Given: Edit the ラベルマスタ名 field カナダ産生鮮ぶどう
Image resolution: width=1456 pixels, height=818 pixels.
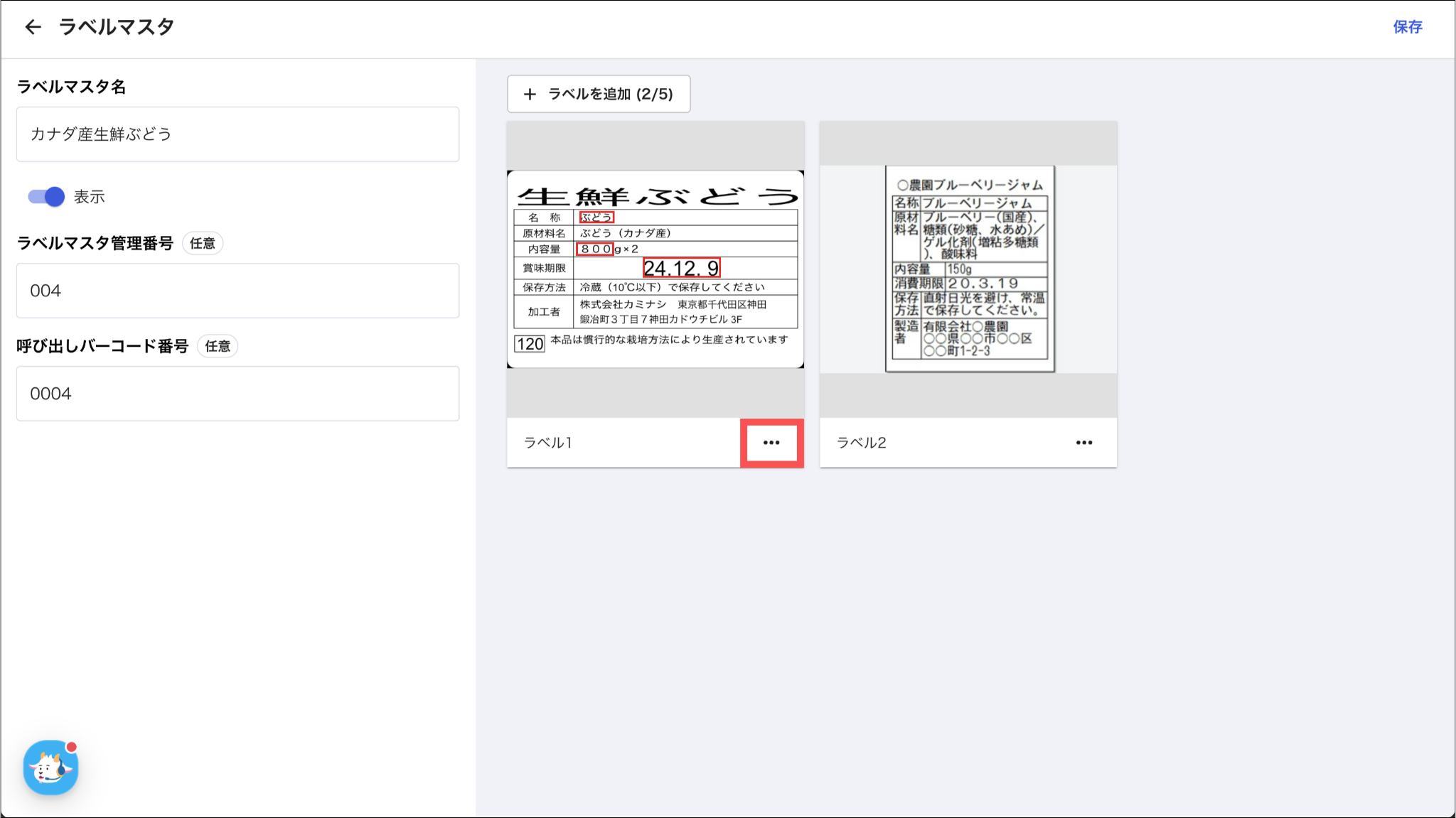Looking at the screenshot, I should [x=237, y=134].
